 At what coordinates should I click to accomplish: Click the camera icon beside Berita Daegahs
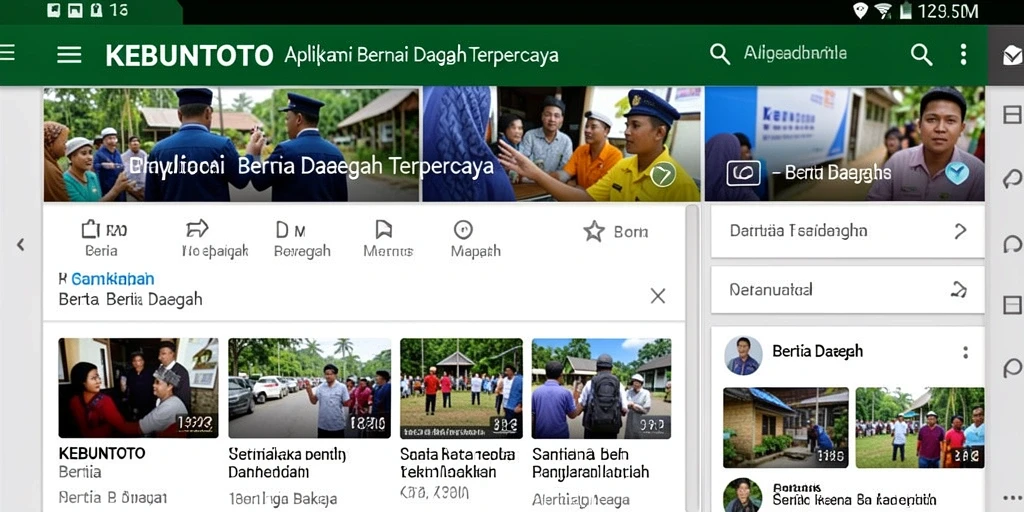[743, 173]
